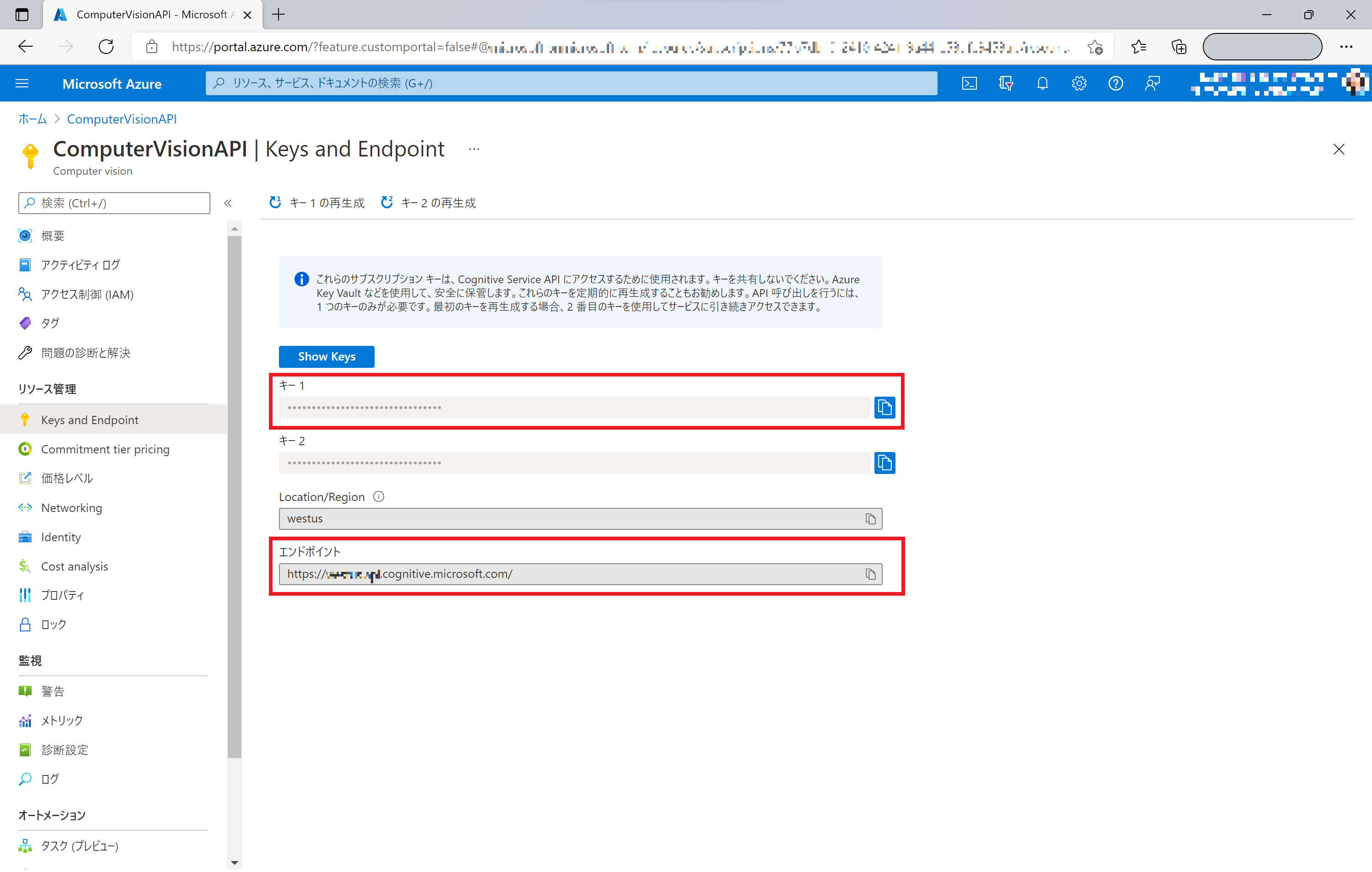Open tab actions menu icon
Screen dimensions: 1372x872
(21, 15)
